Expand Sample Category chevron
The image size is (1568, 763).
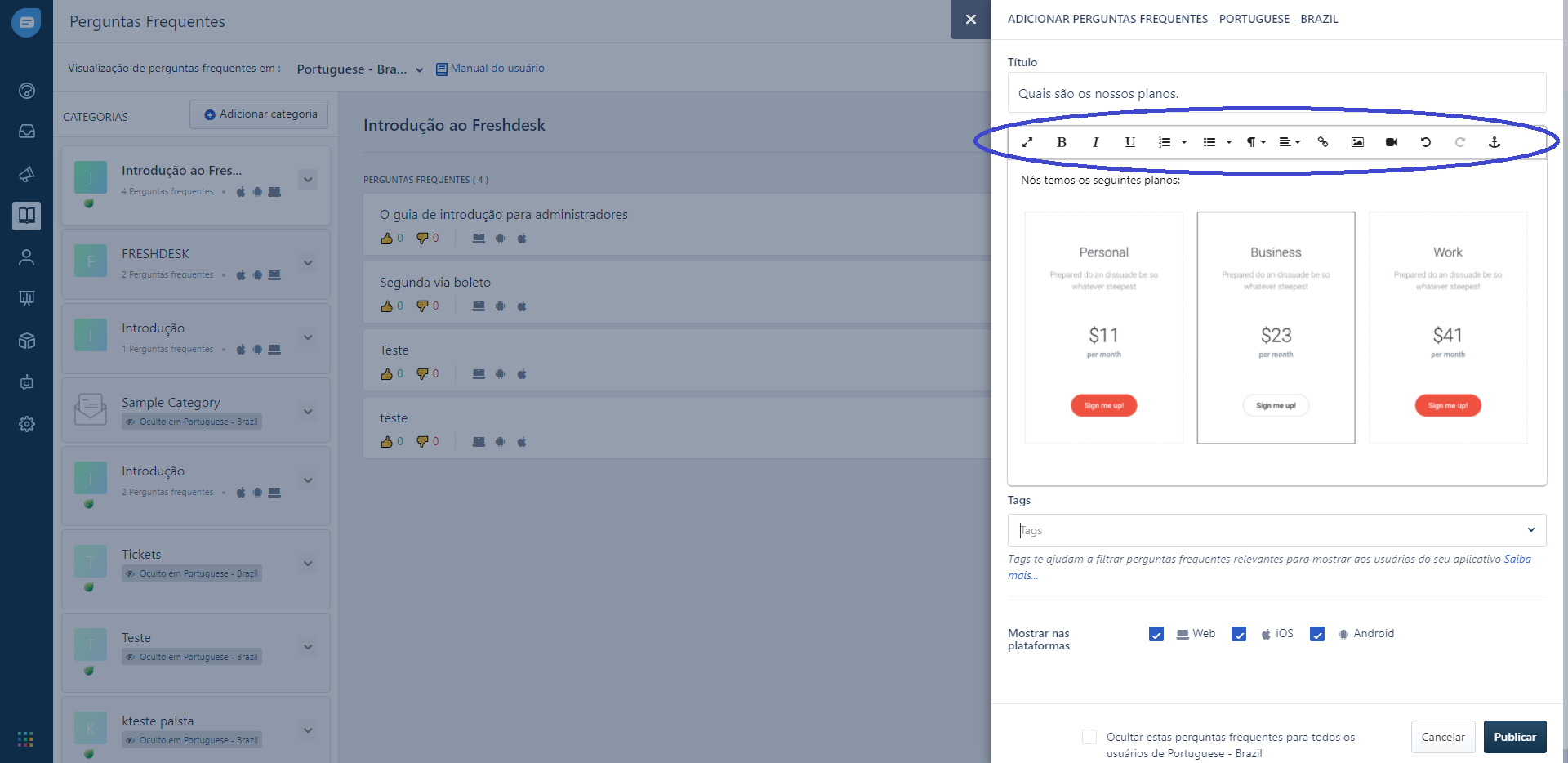pyautogui.click(x=308, y=412)
